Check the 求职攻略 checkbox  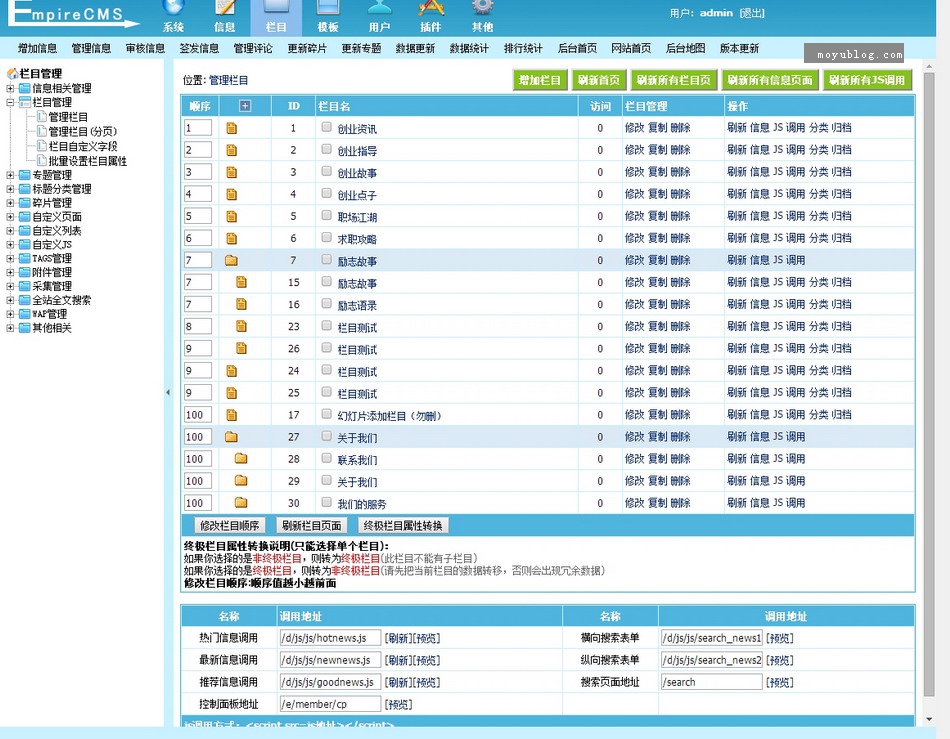(x=327, y=237)
